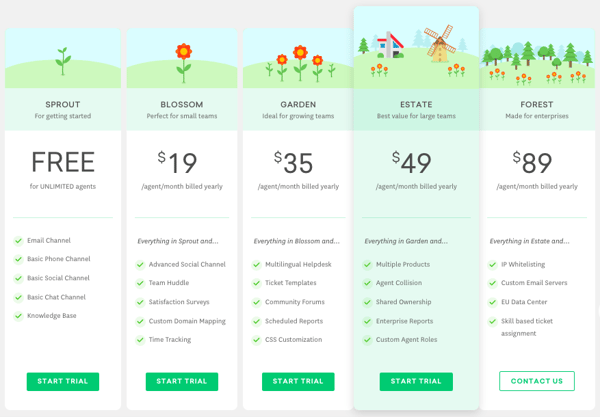Click the Custom Domain Mapping feature

tap(187, 321)
